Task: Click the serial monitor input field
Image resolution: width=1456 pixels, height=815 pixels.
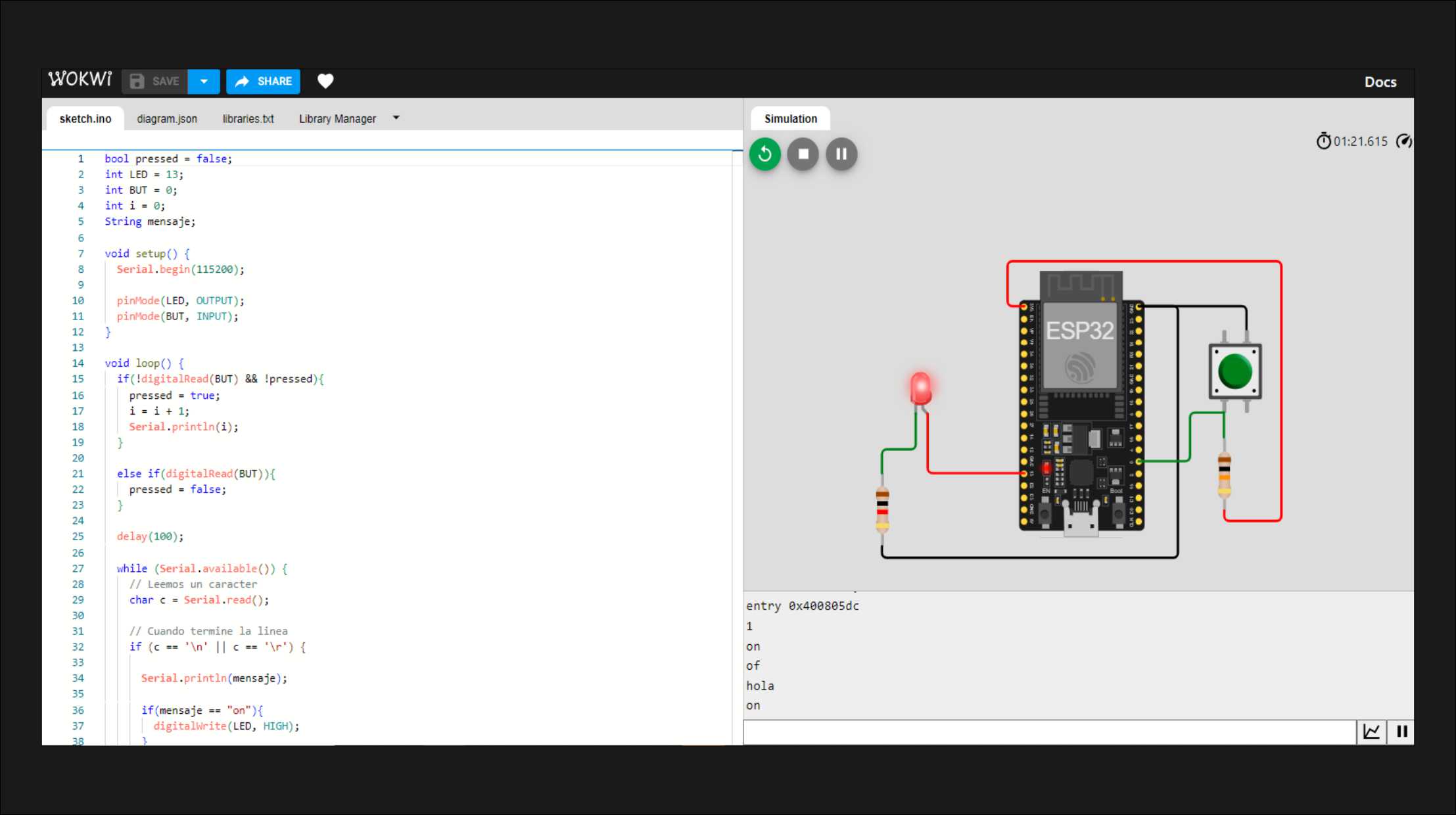Action: [x=1050, y=732]
